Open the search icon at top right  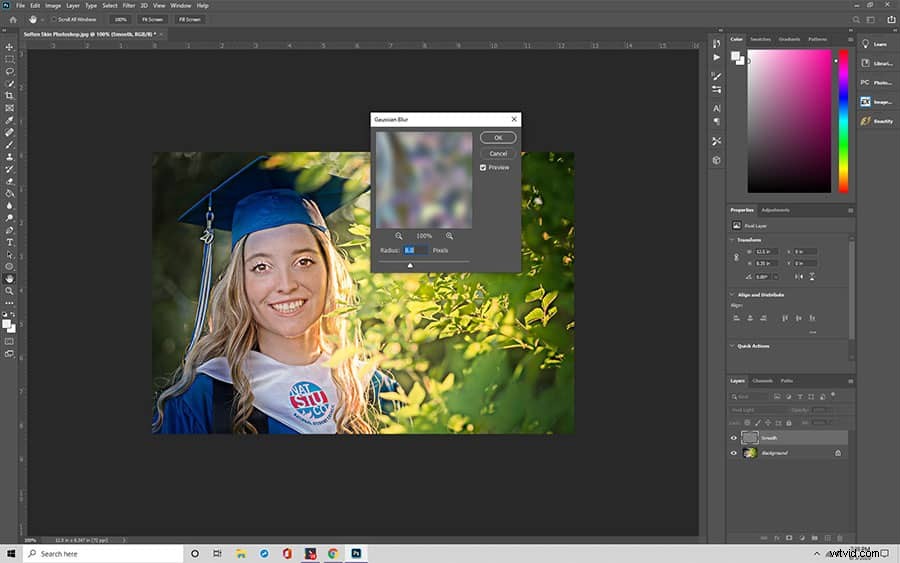[856, 20]
